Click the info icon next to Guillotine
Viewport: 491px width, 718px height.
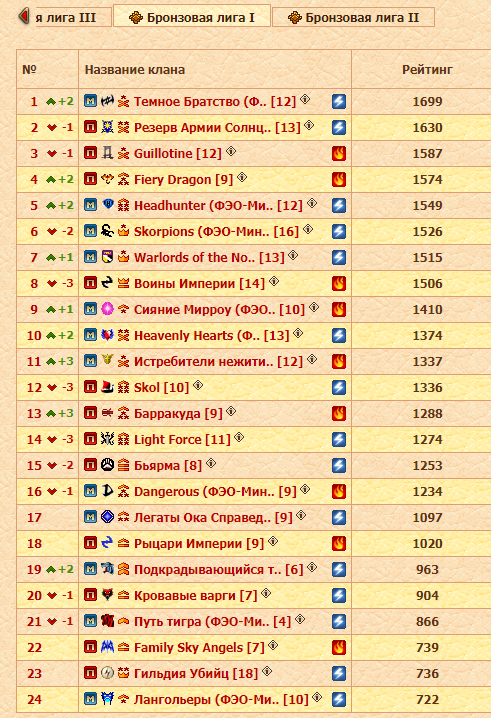point(231,151)
